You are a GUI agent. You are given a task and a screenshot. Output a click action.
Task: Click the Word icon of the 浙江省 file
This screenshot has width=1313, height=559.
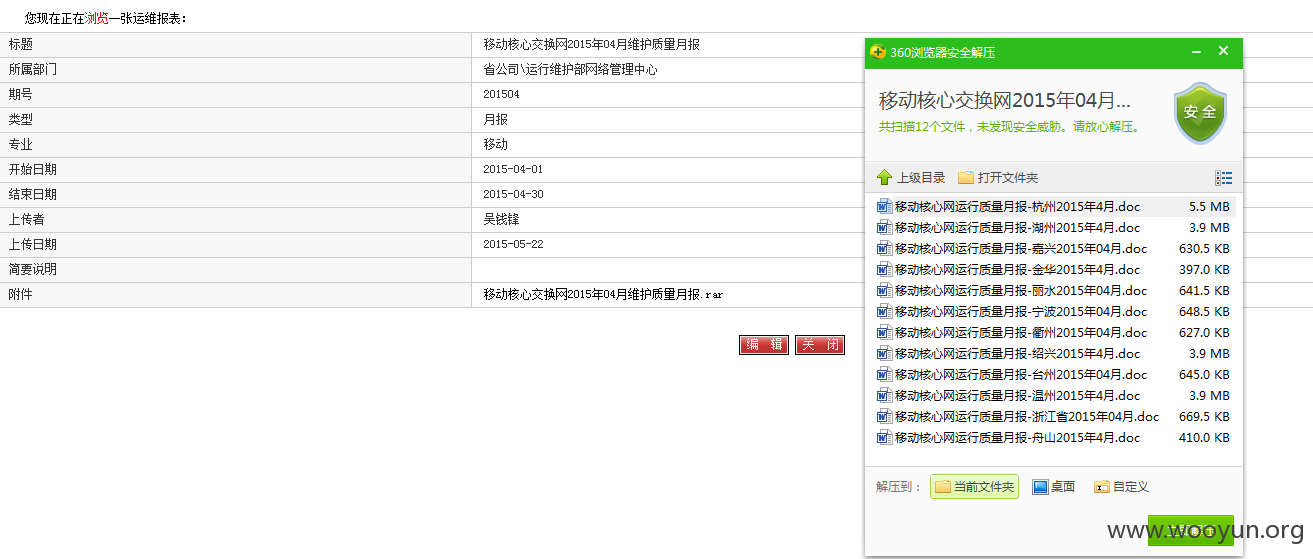click(x=884, y=417)
